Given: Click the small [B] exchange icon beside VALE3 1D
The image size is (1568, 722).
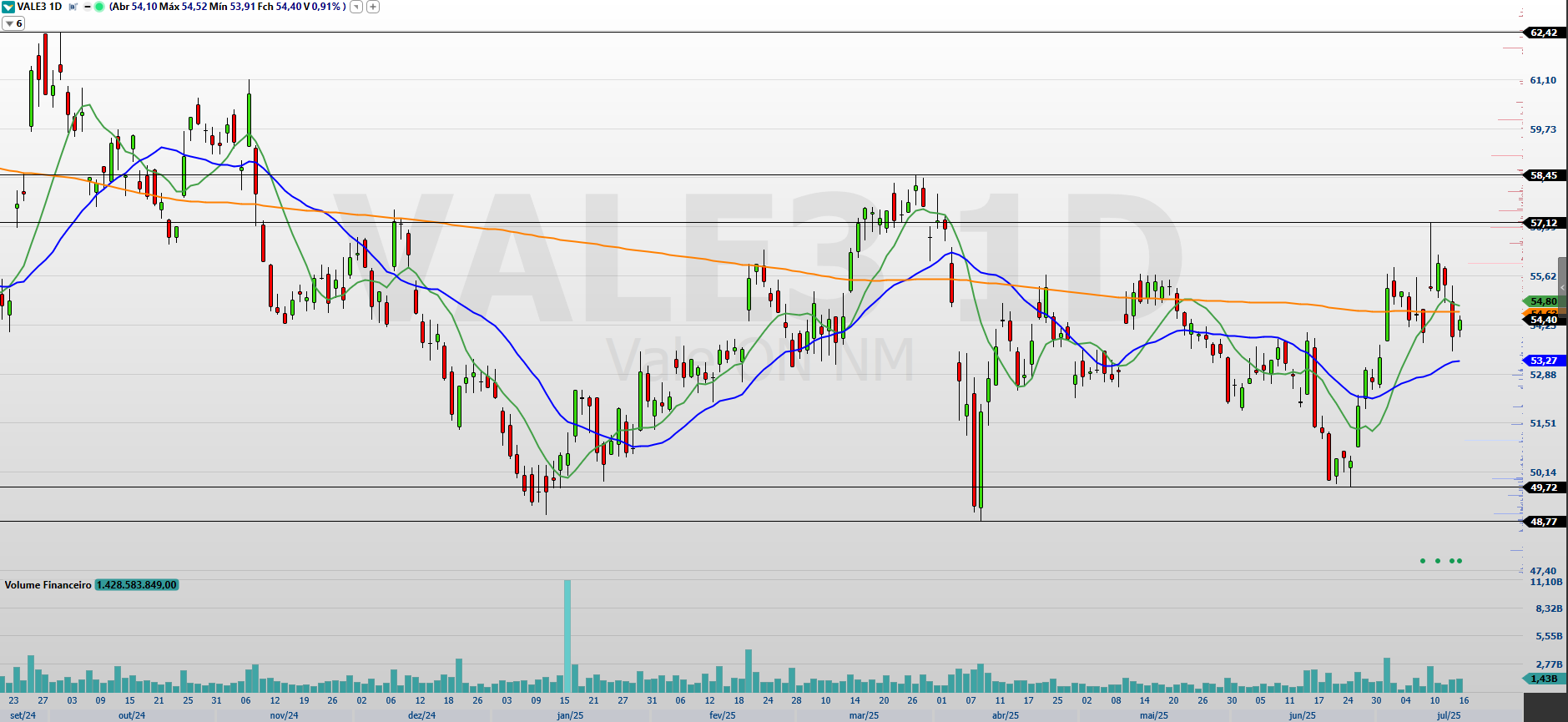Looking at the screenshot, I should click(73, 7).
